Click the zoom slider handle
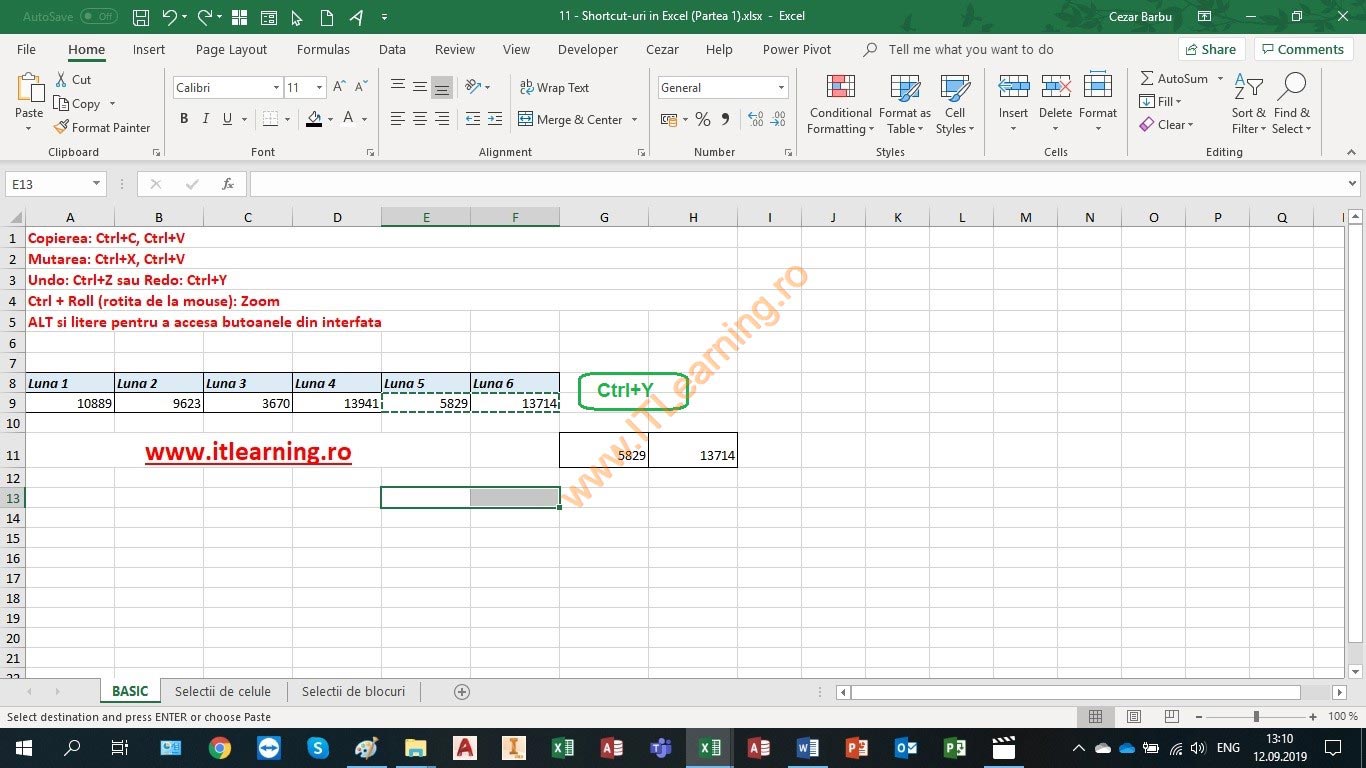This screenshot has height=768, width=1366. 1256,717
